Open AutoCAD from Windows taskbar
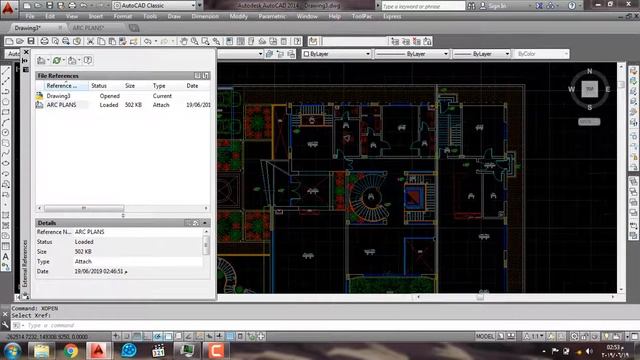The image size is (640, 360). click(98, 351)
